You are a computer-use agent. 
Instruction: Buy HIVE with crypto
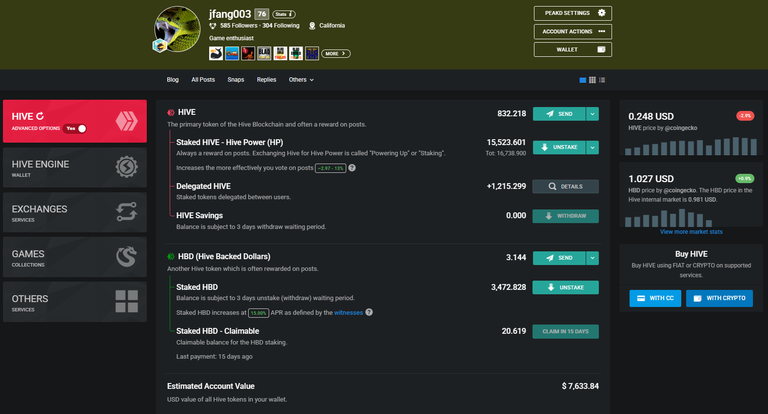click(x=720, y=298)
